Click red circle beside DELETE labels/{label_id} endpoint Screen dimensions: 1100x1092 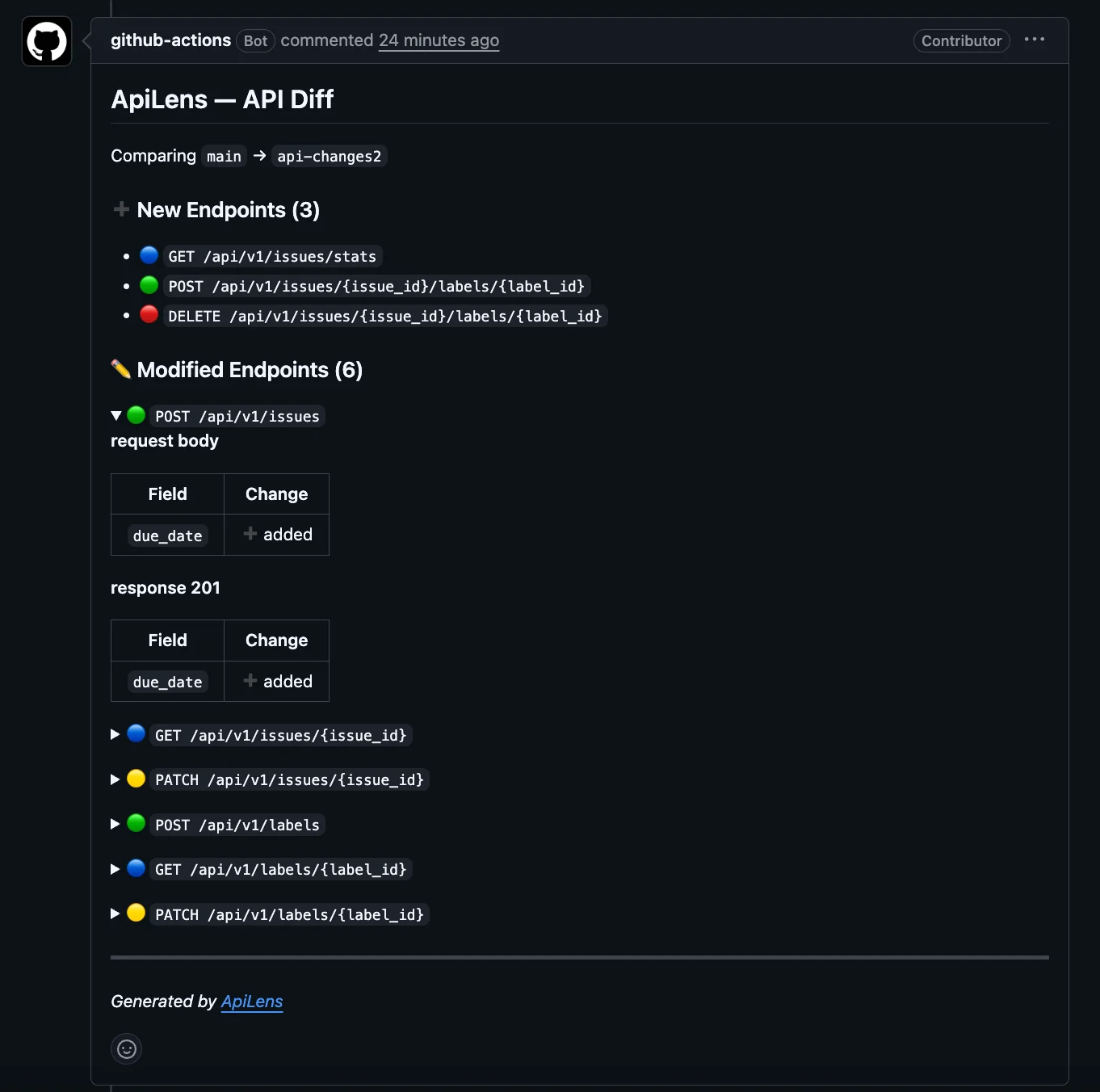pos(149,315)
